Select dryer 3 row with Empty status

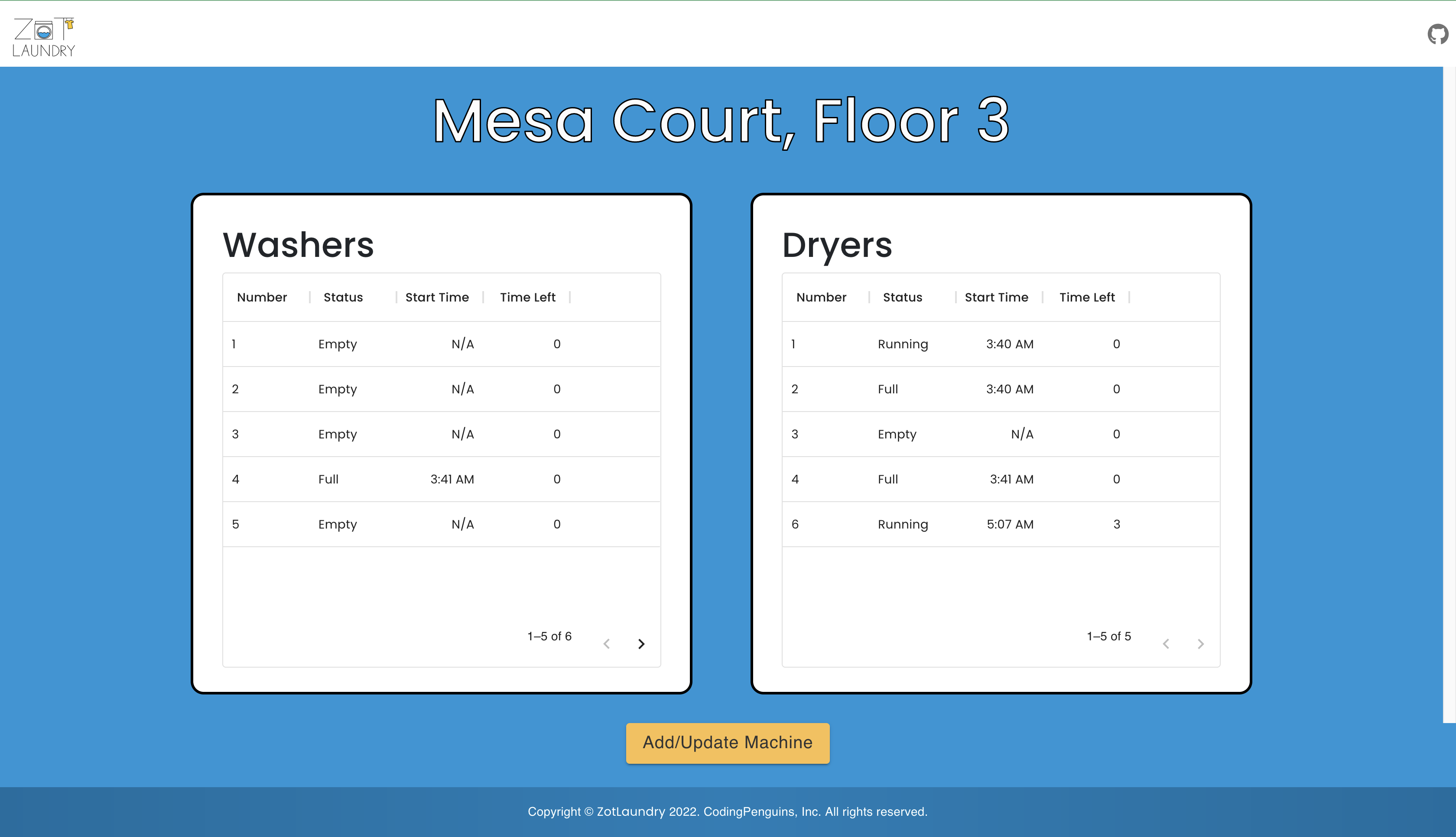1000,434
